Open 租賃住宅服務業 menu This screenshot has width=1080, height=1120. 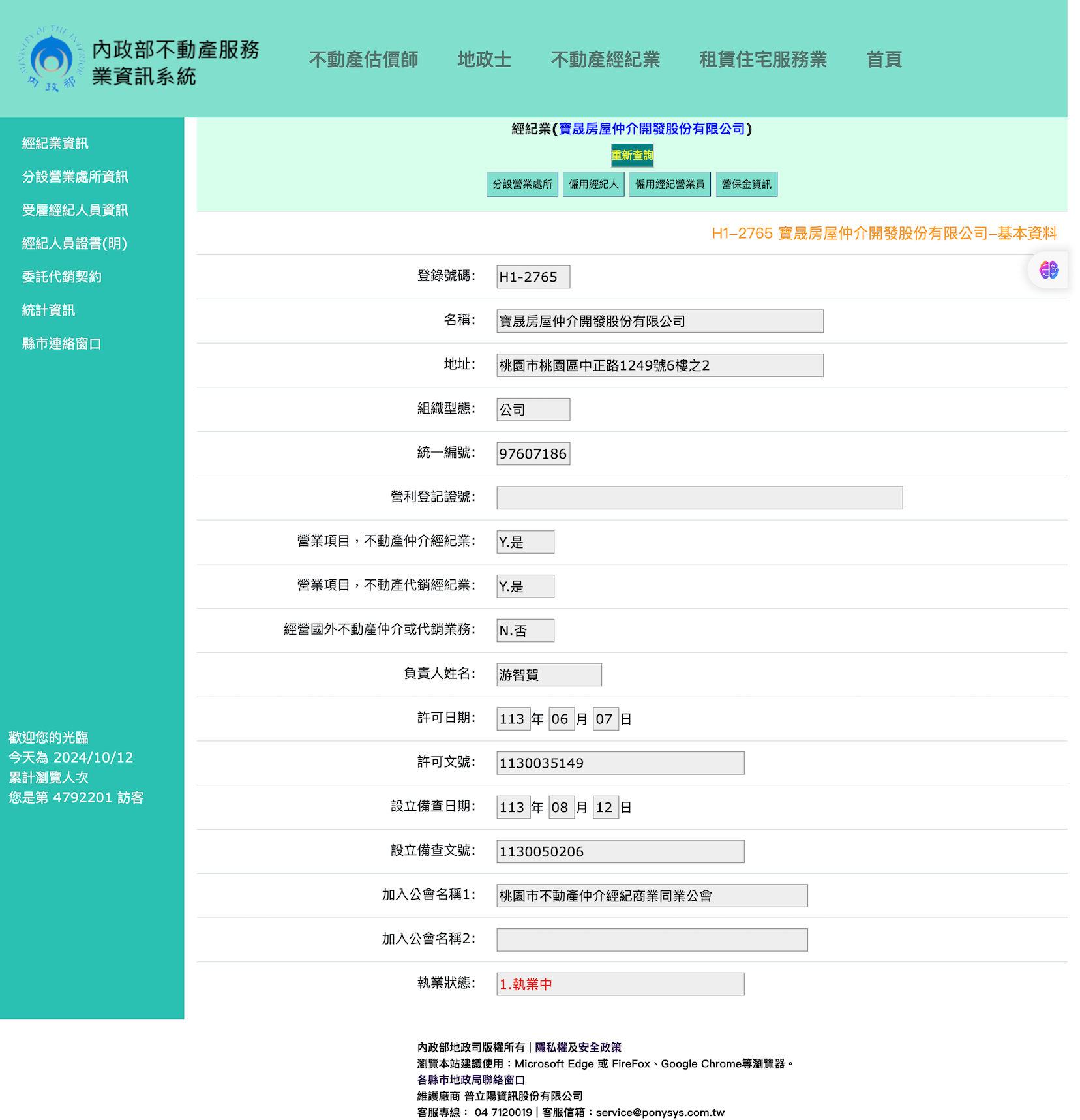[763, 59]
